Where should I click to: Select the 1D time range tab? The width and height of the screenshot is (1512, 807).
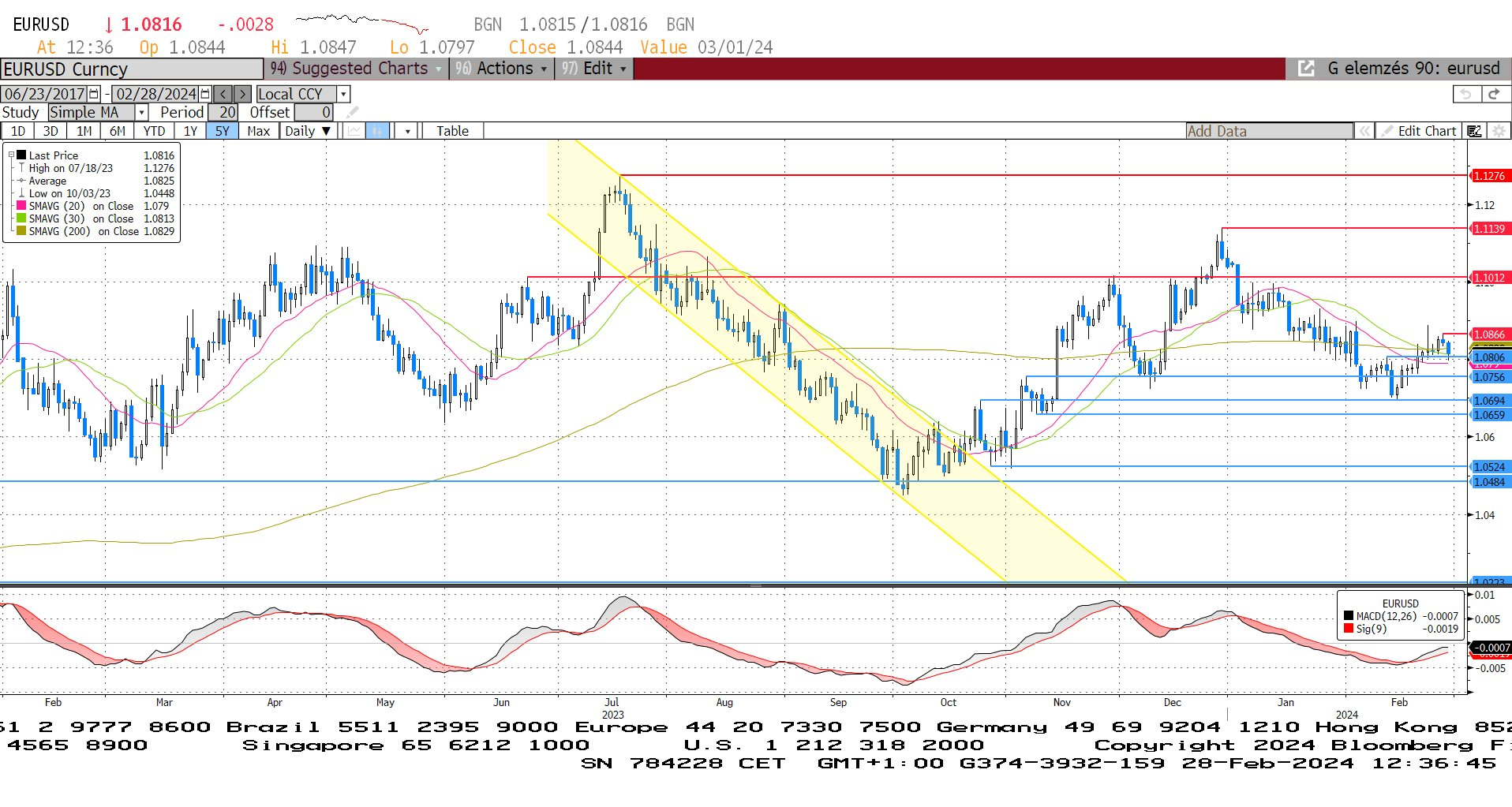pos(18,131)
